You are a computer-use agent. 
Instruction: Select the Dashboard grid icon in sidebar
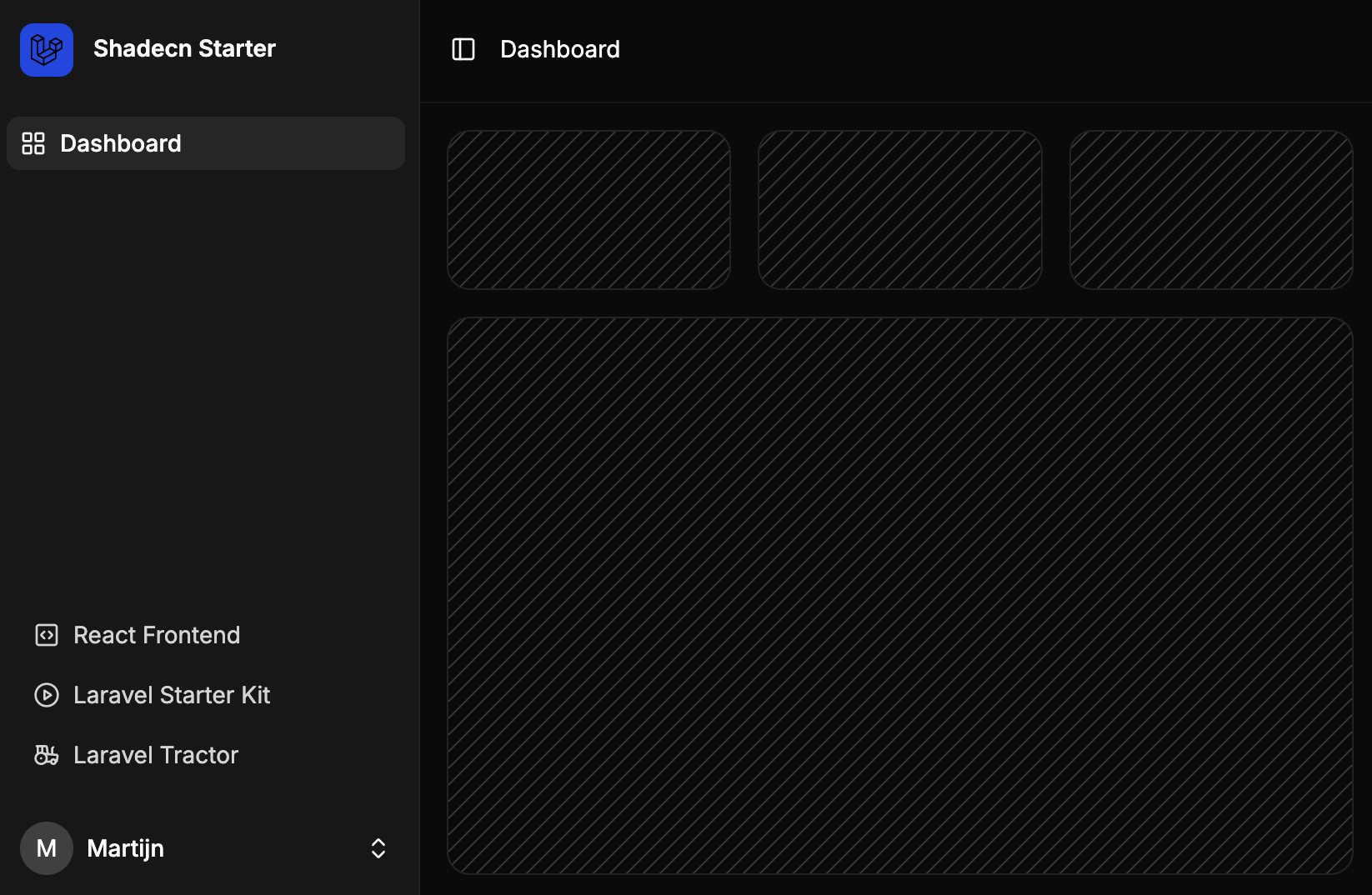pos(34,142)
